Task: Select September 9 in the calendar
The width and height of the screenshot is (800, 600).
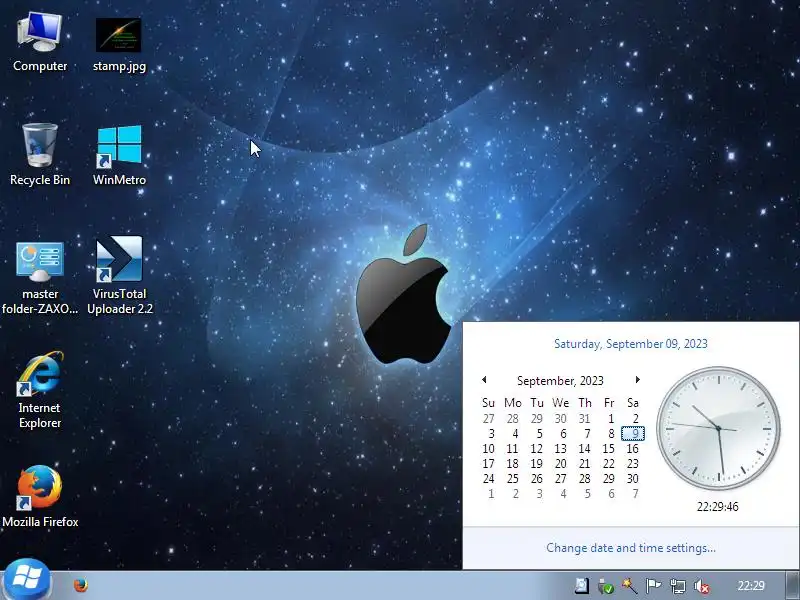Action: point(633,434)
